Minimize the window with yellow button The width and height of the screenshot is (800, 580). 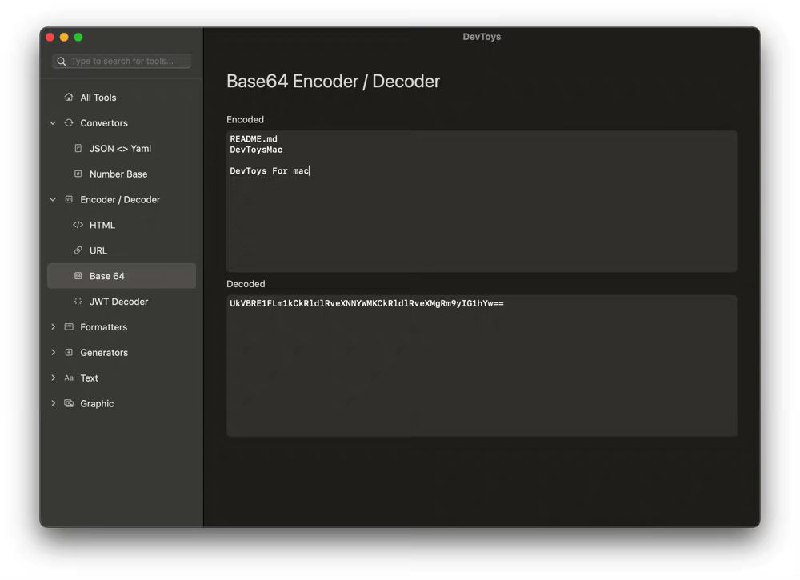click(x=64, y=37)
